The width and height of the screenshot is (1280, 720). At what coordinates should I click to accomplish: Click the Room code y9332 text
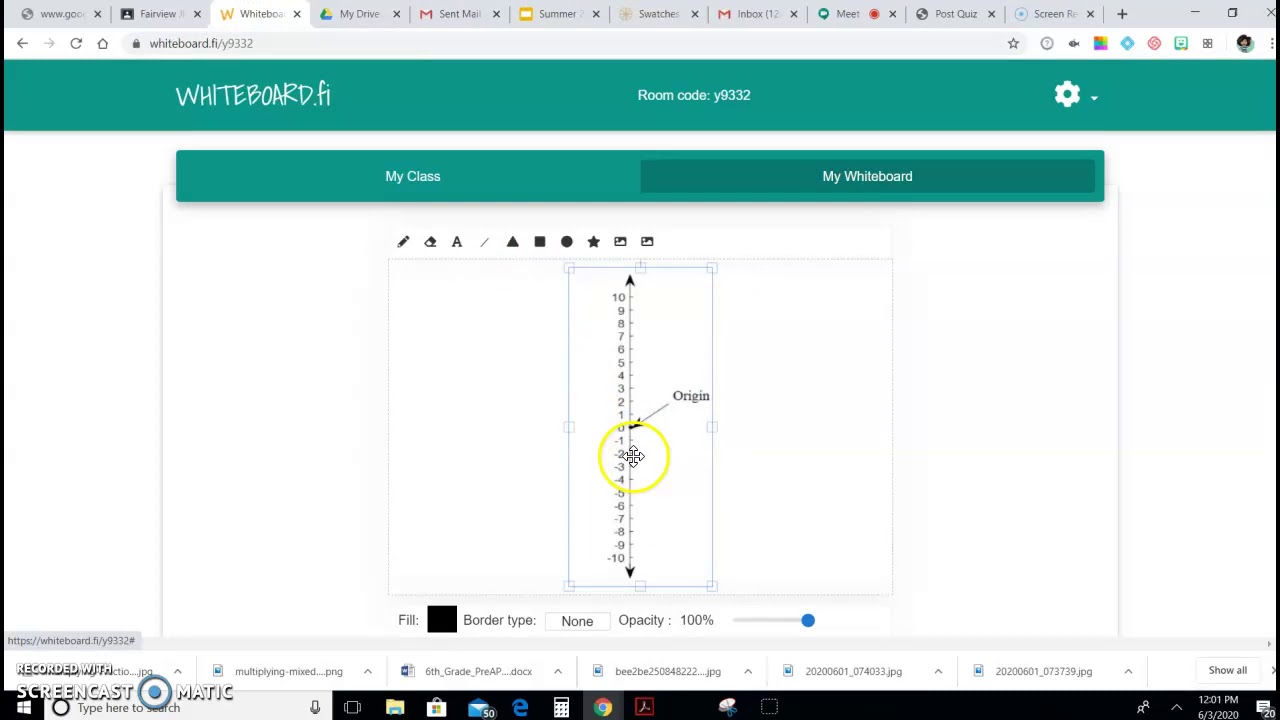click(694, 95)
